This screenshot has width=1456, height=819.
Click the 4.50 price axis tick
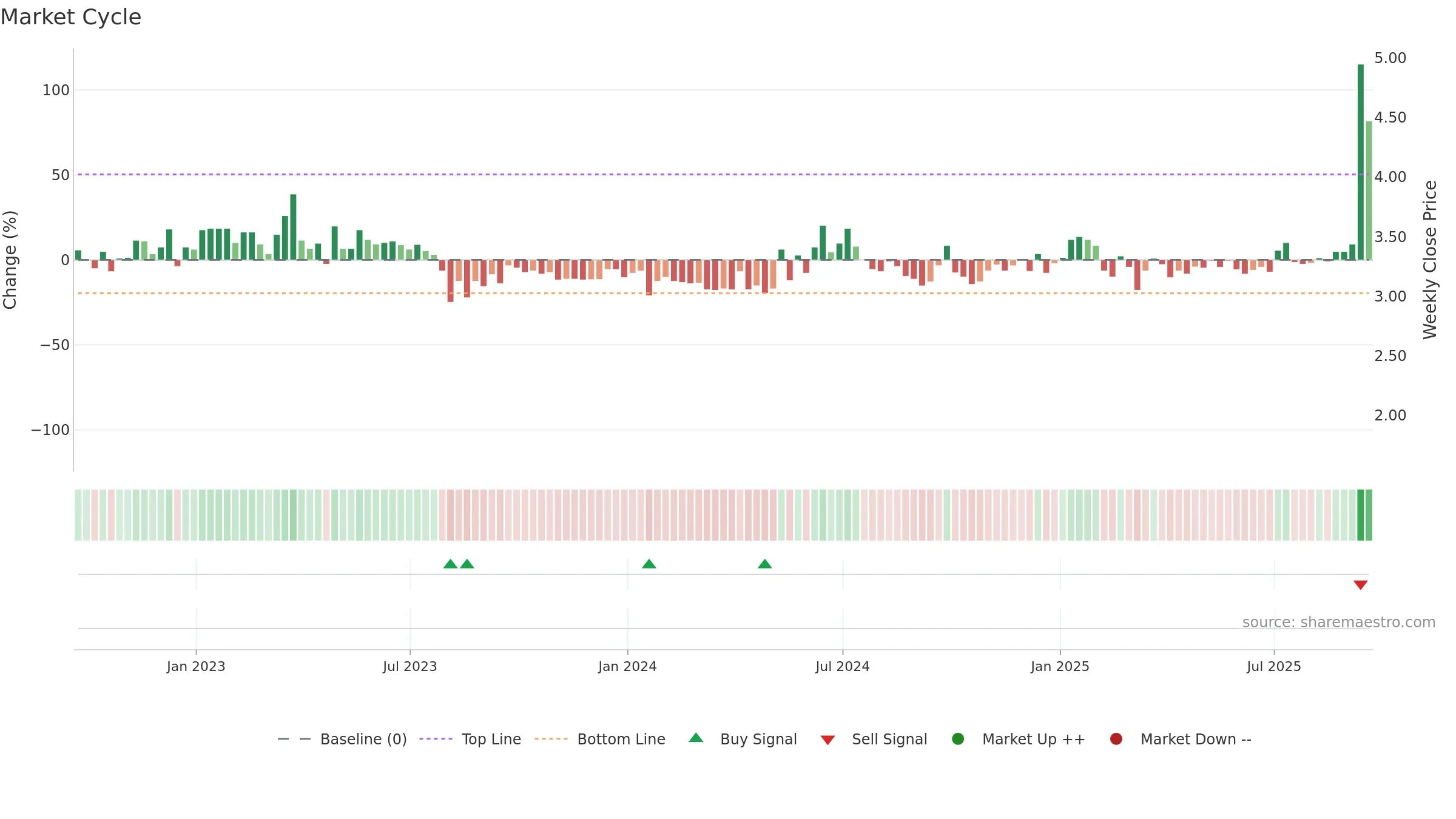click(1390, 118)
